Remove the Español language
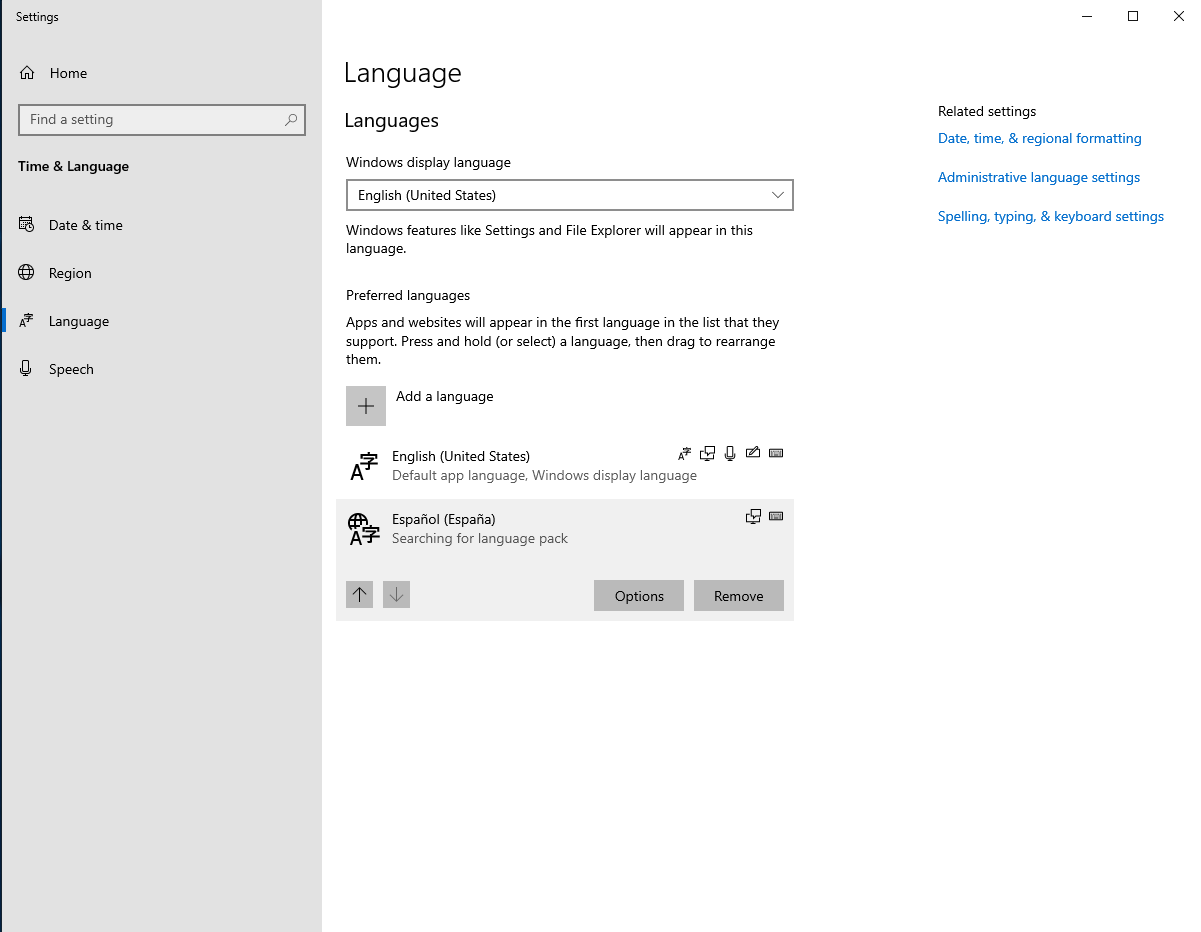The height and width of the screenshot is (932, 1201). (x=739, y=596)
